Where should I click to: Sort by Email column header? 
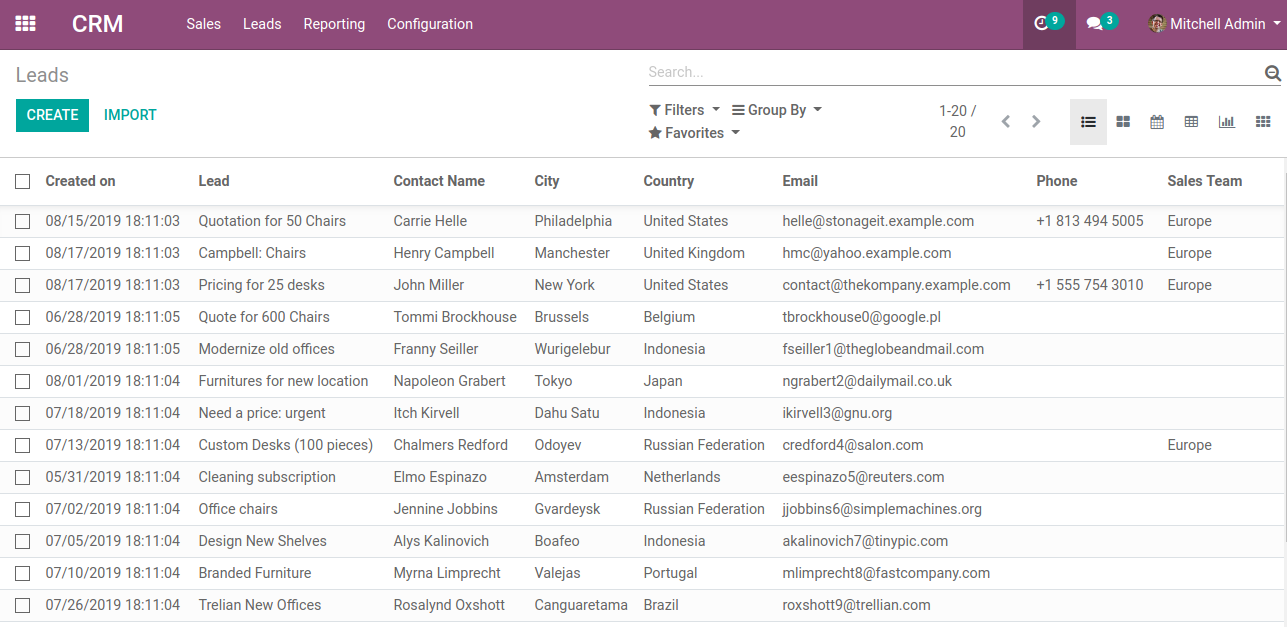(800, 181)
